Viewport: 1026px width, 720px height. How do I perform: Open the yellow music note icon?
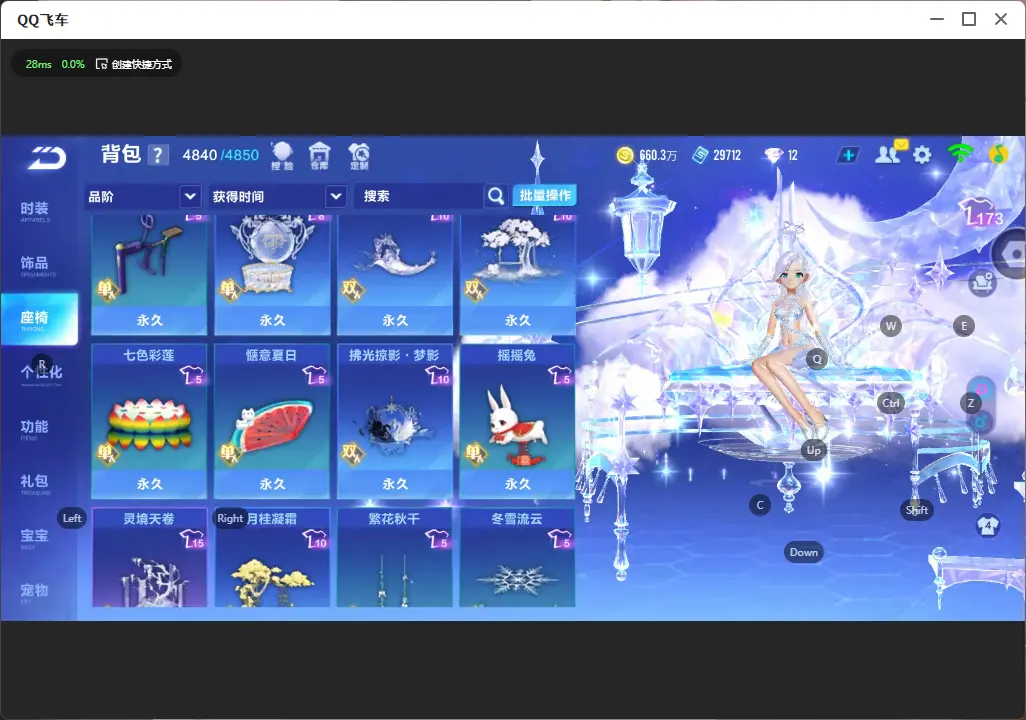point(998,154)
